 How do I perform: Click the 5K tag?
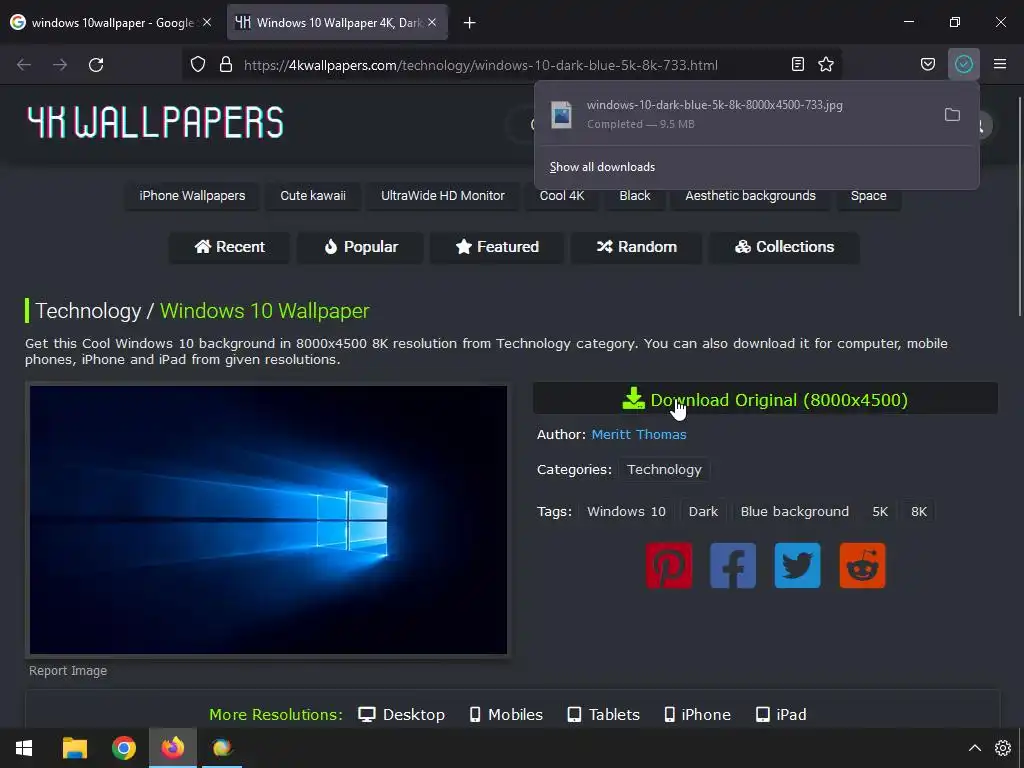click(x=880, y=511)
